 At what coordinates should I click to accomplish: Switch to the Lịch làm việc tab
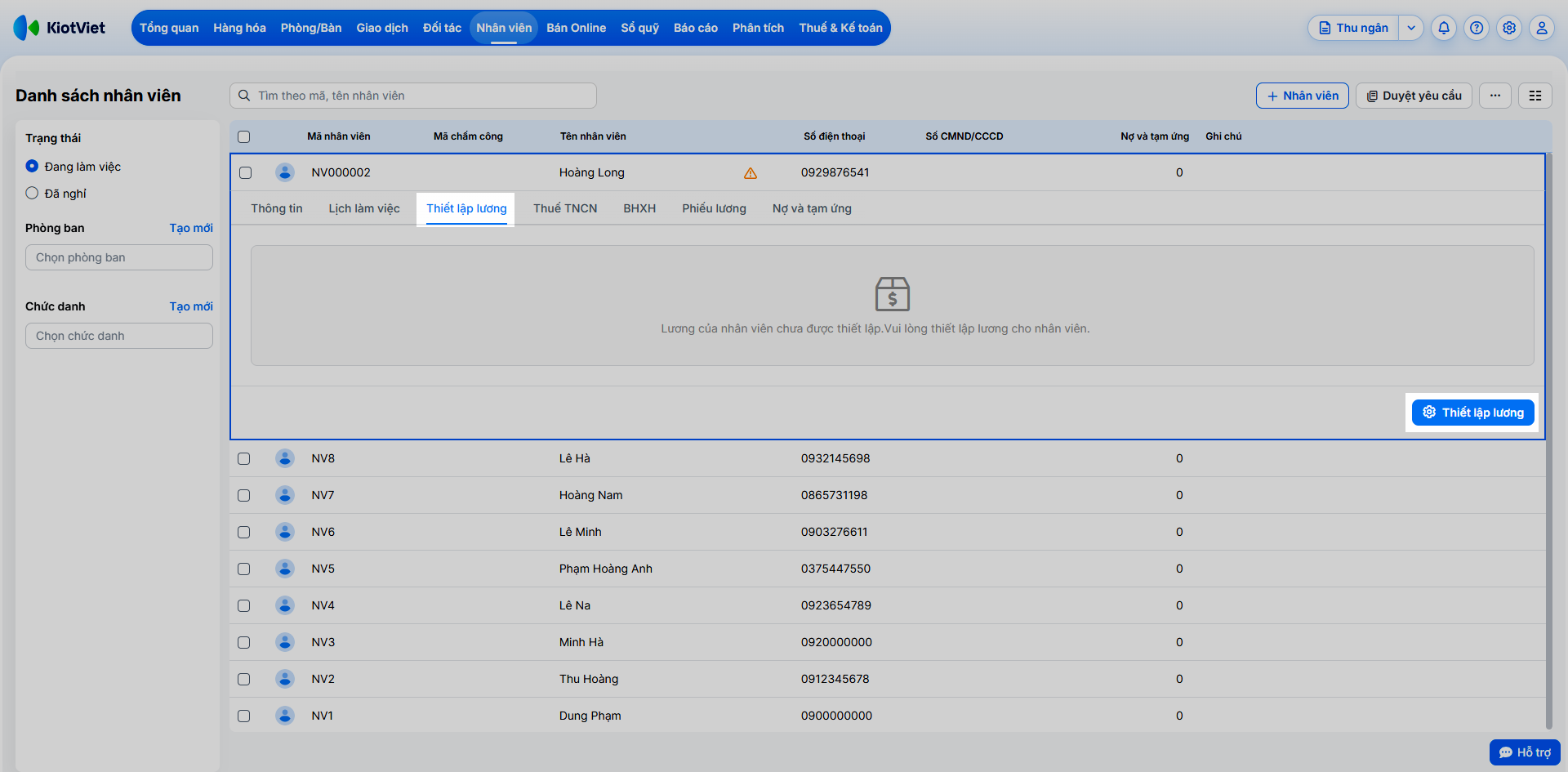tap(364, 208)
